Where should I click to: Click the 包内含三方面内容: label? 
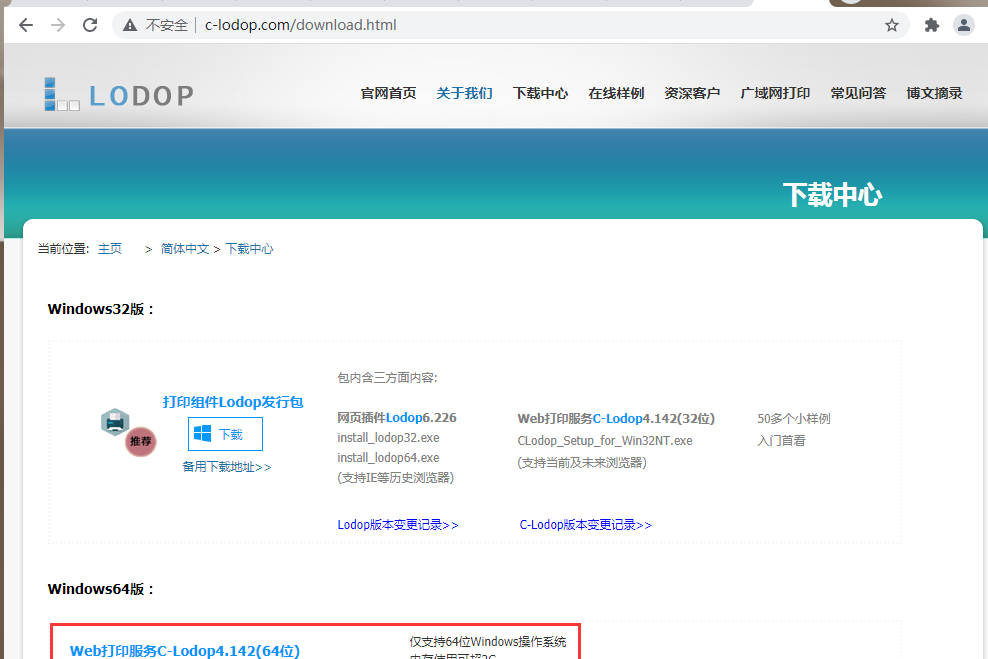point(388,378)
